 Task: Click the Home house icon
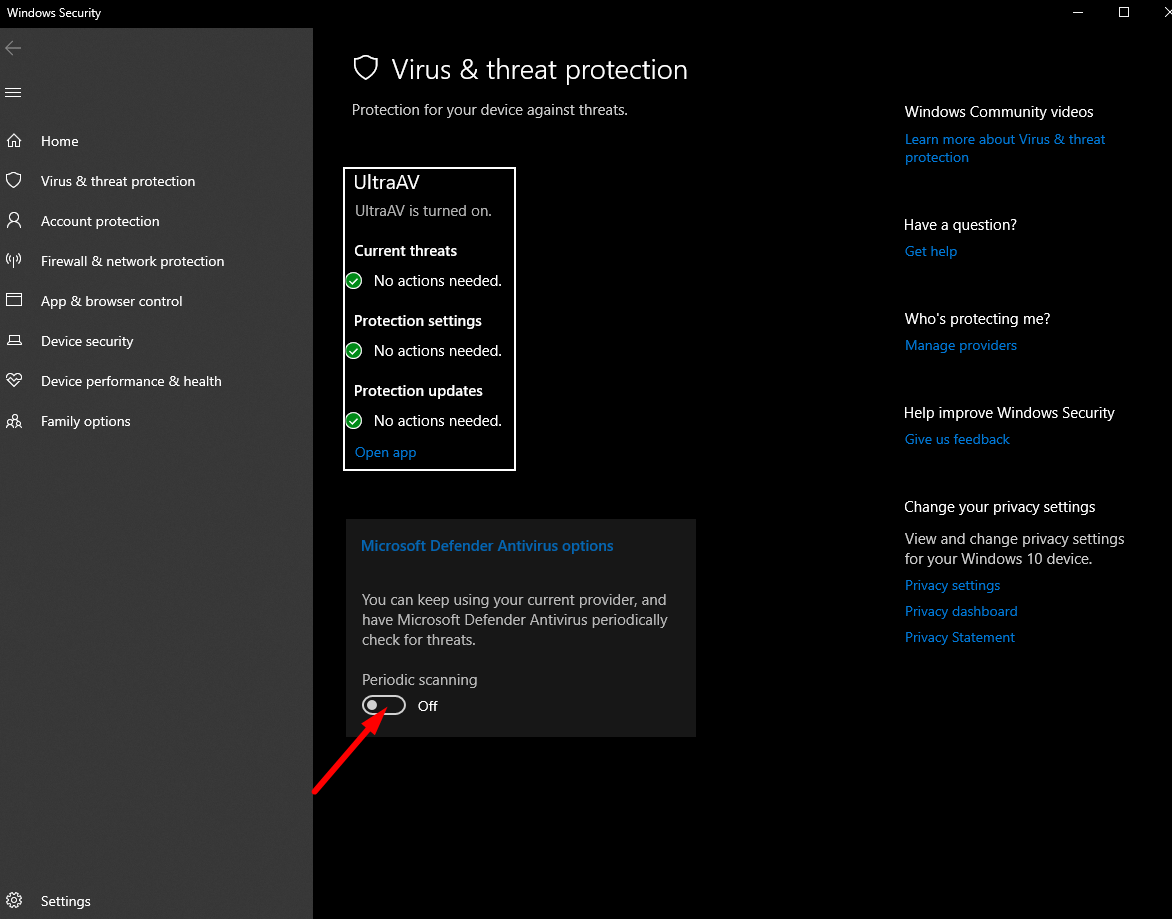14,140
